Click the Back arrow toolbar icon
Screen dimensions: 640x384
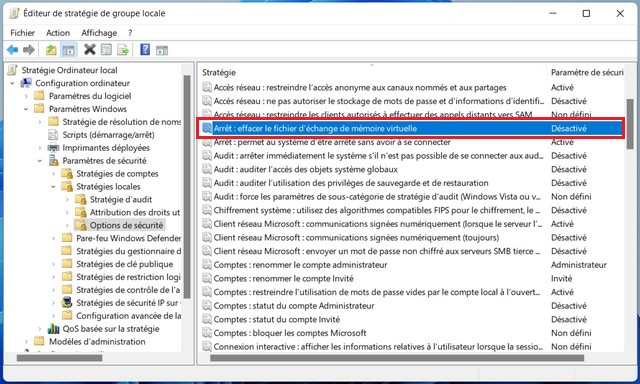pos(12,50)
